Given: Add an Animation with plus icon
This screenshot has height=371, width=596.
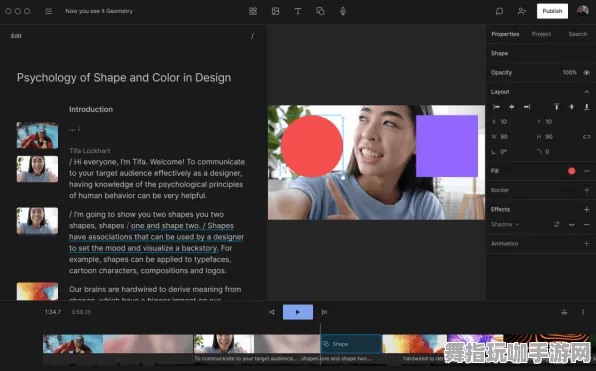Looking at the screenshot, I should (x=586, y=244).
